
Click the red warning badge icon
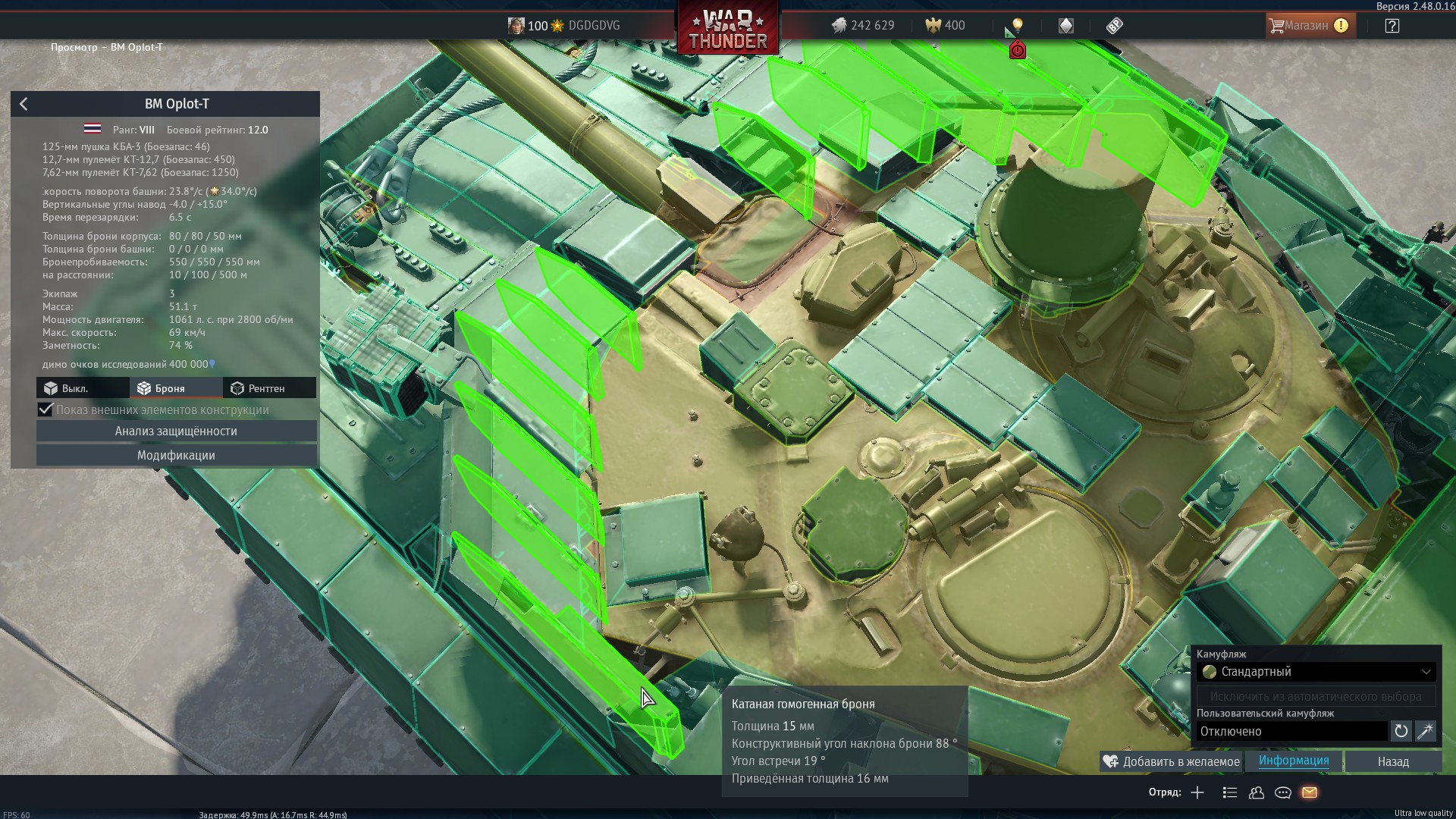[1018, 50]
